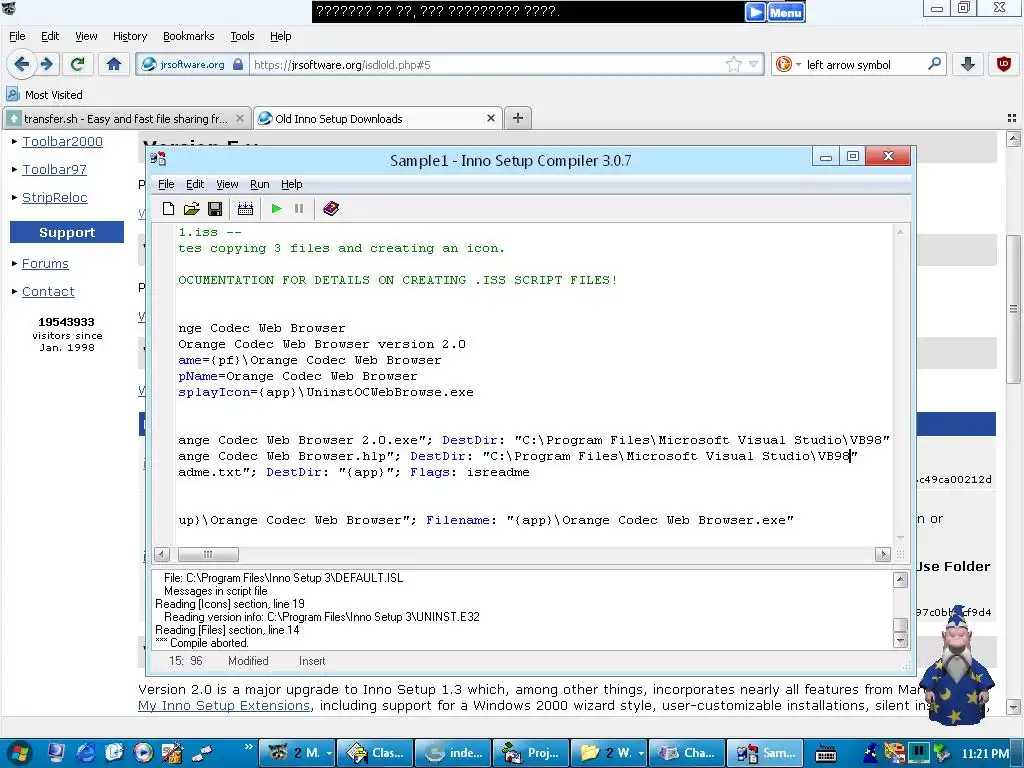Click the wizard character assistant
1024x768 pixels.
(959, 665)
